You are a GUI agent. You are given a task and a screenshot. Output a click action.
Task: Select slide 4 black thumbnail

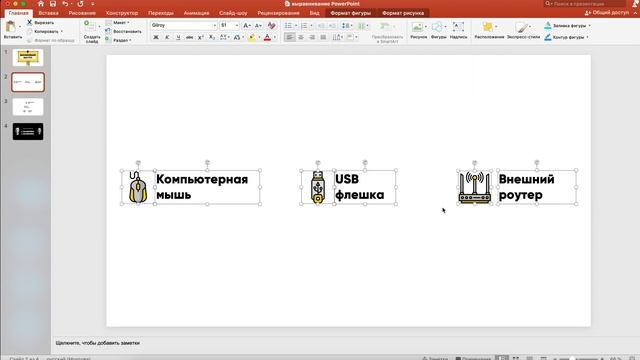(28, 131)
